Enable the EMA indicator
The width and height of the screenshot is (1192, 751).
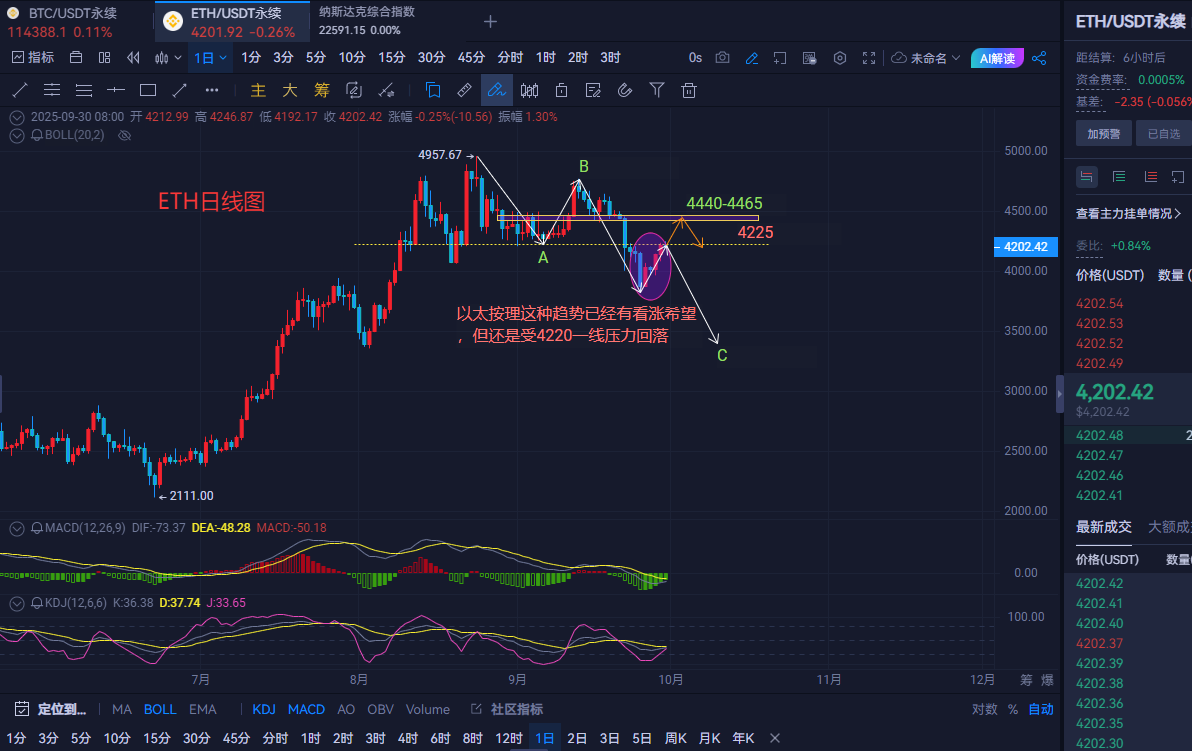(x=202, y=709)
